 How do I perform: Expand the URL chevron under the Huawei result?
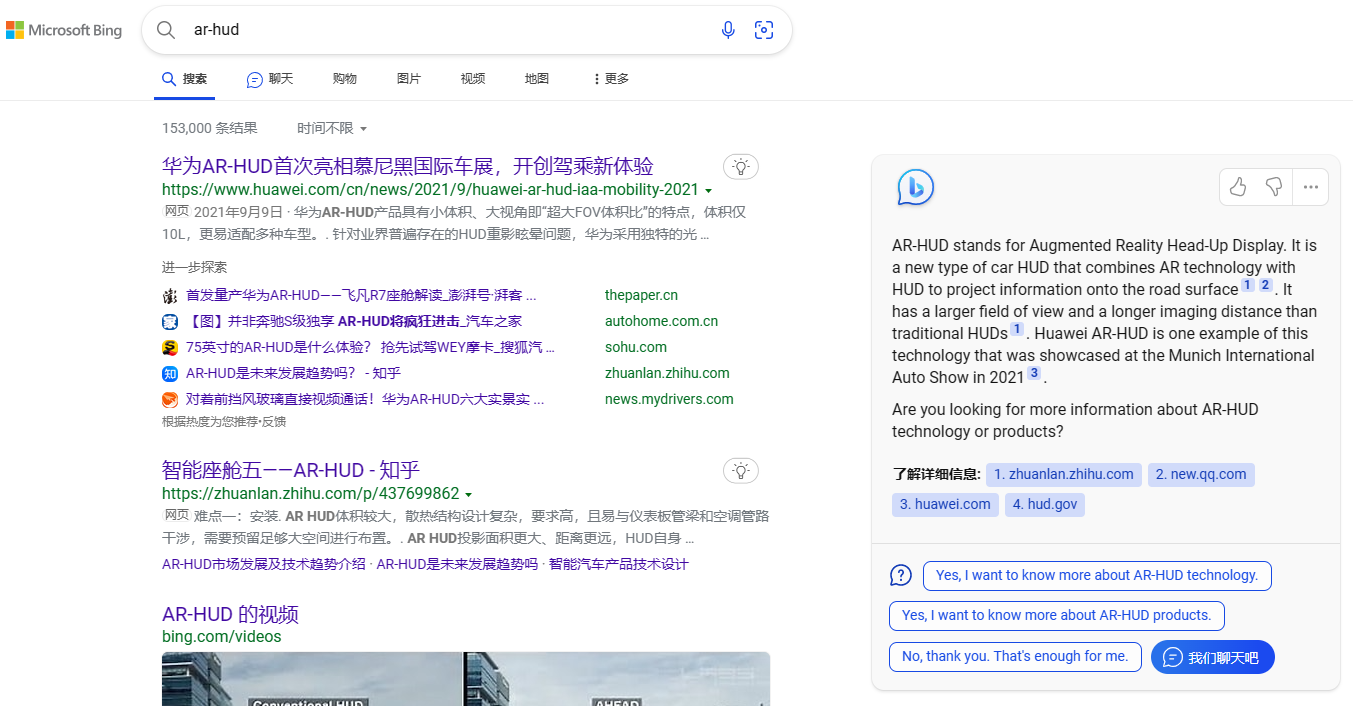tap(708, 190)
